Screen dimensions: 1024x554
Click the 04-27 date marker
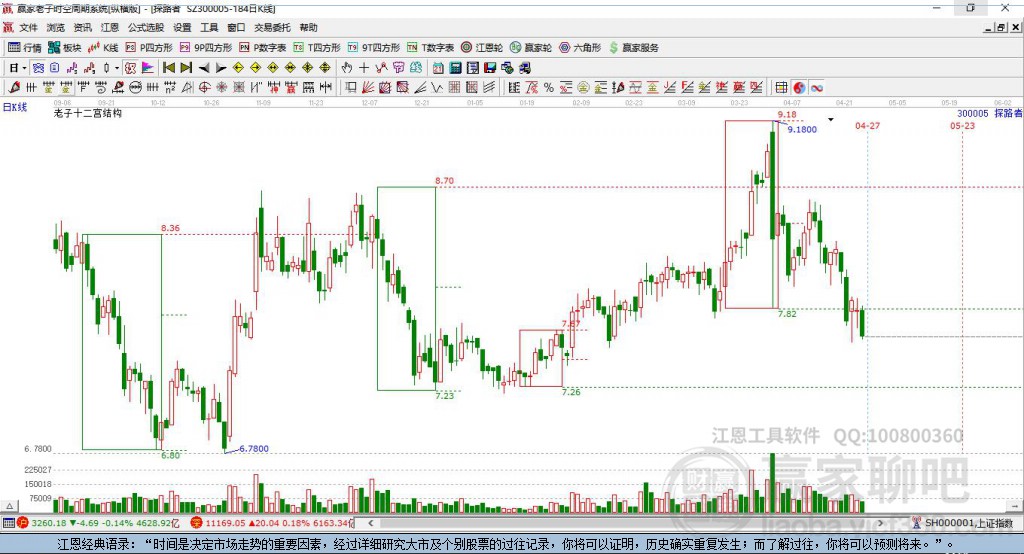(867, 125)
